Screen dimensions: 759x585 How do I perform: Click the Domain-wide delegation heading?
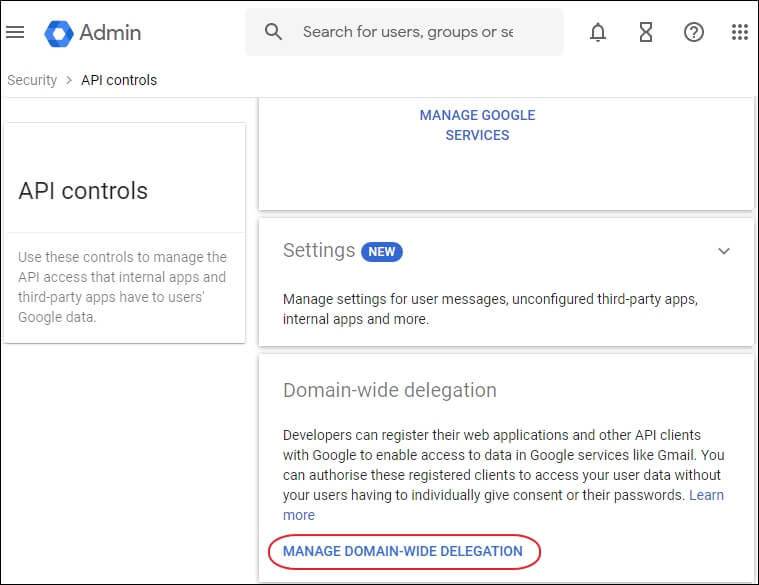click(390, 390)
